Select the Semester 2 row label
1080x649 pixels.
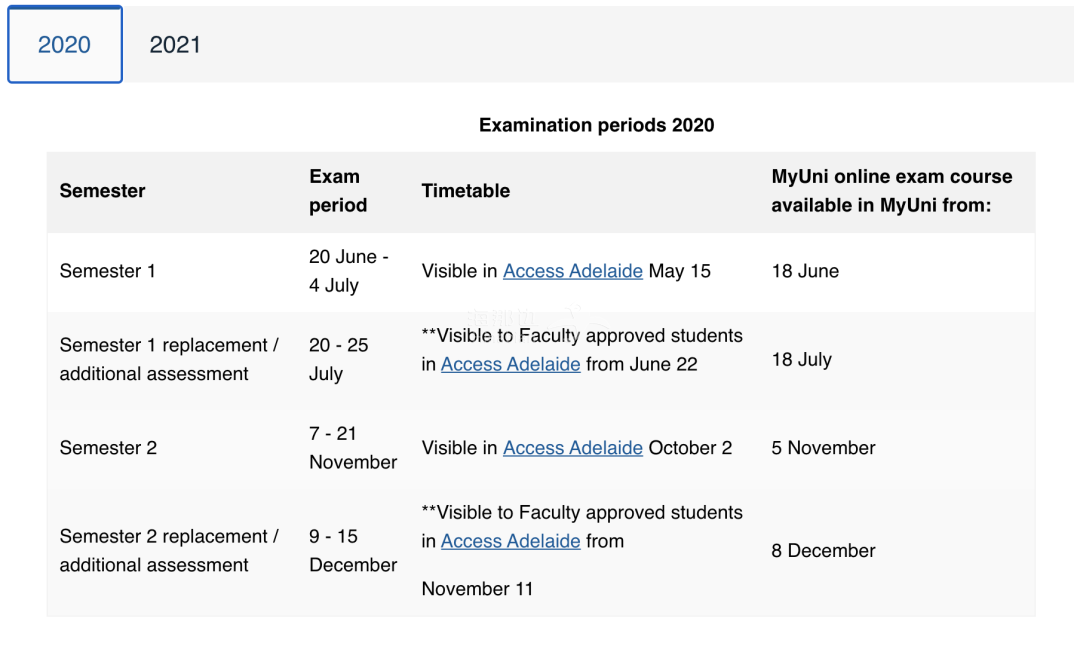[x=108, y=449]
